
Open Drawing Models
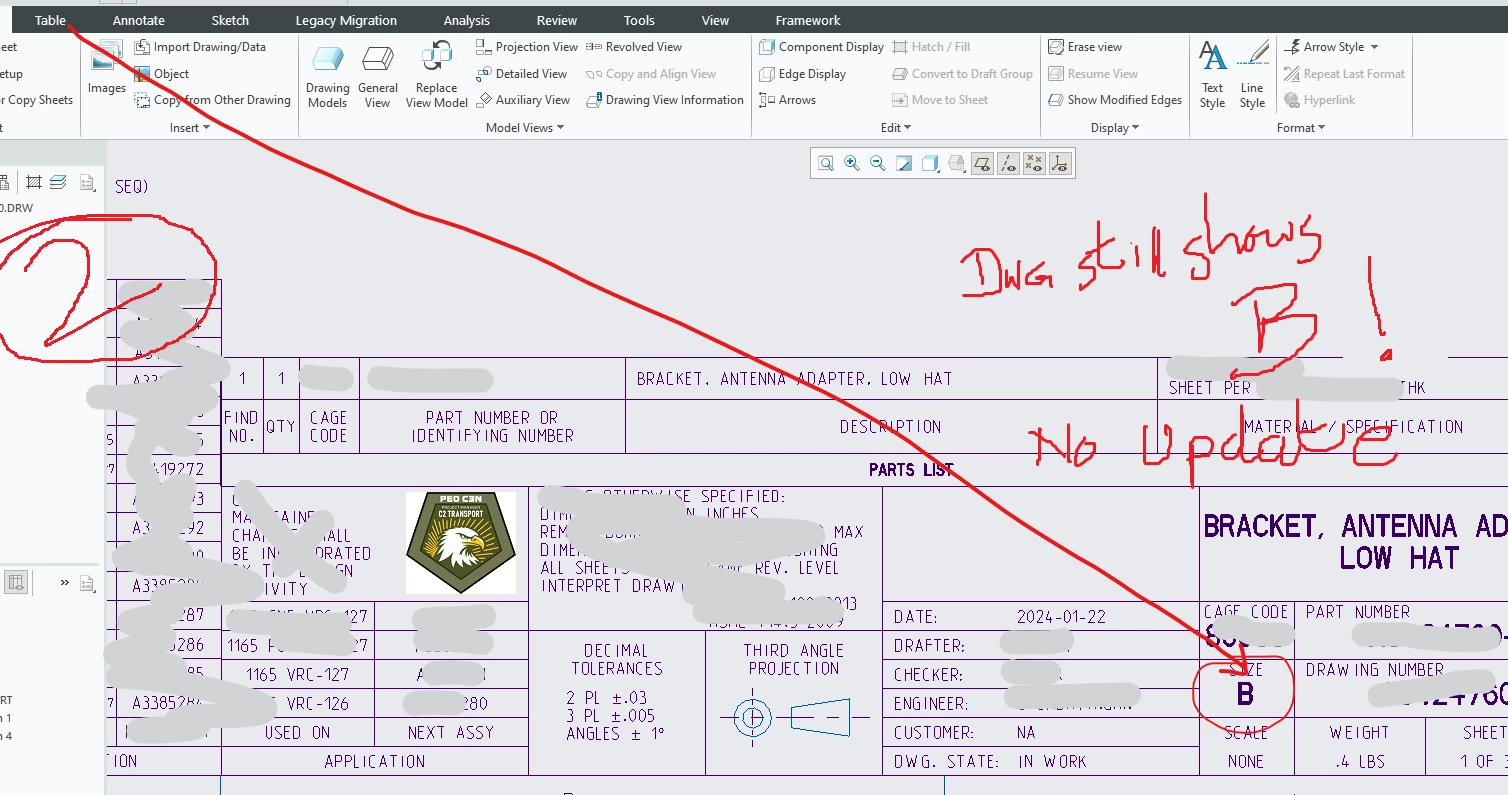click(x=328, y=76)
